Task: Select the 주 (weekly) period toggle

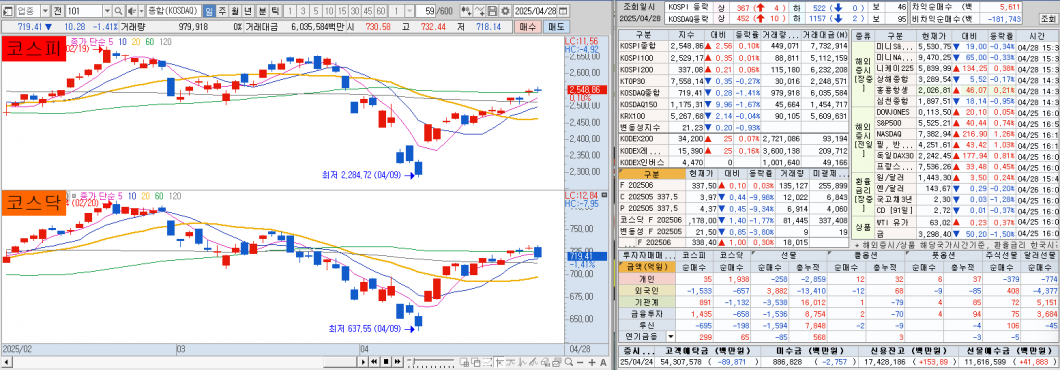Action: click(x=222, y=11)
